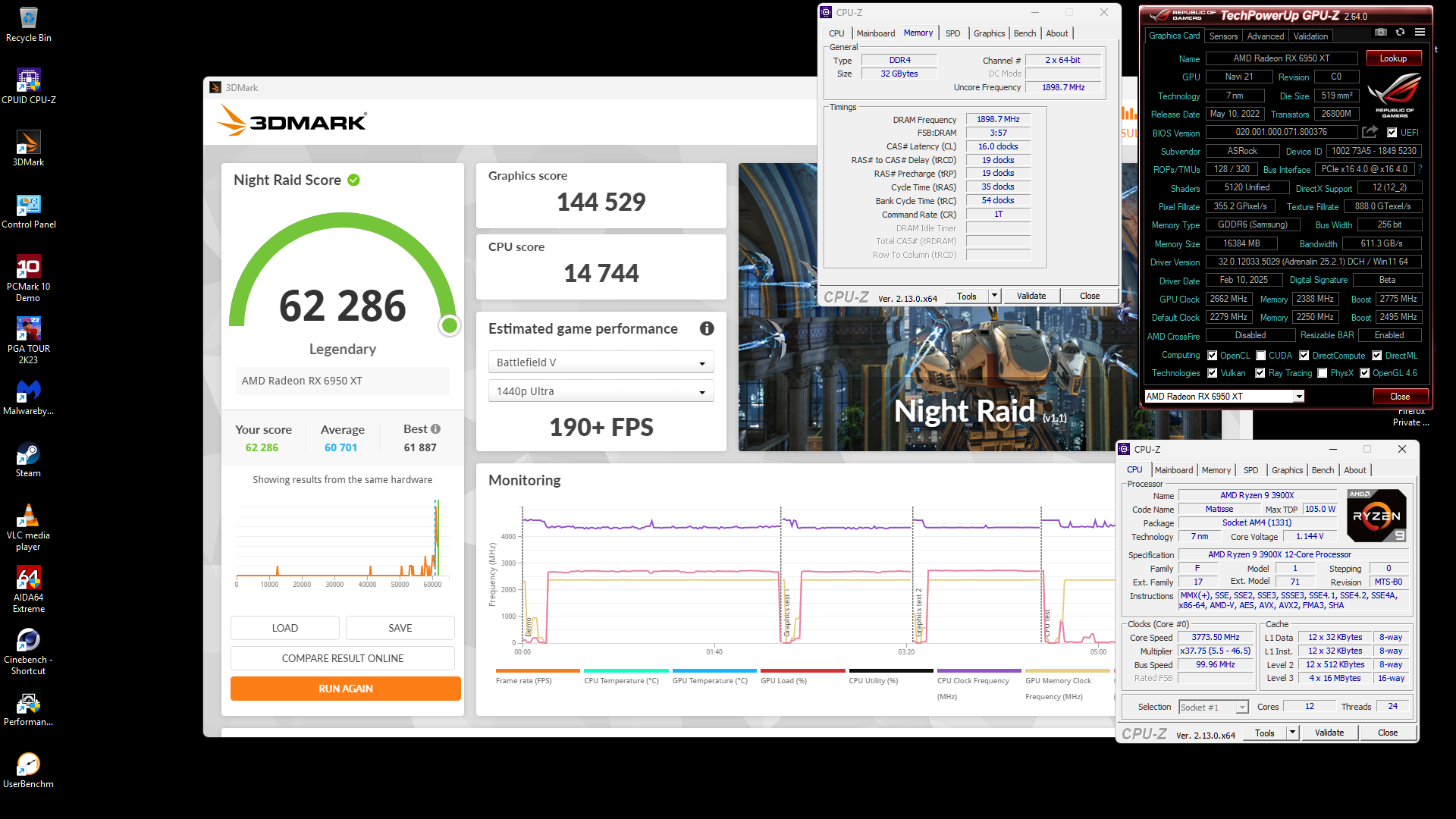1456x819 pixels.
Task: Click the red Close button in GPU-Z
Action: pyautogui.click(x=1400, y=397)
